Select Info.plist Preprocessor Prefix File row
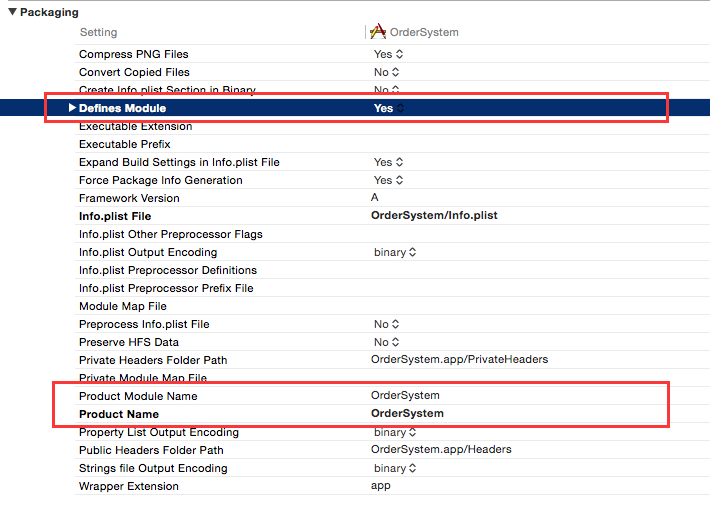The height and width of the screenshot is (515, 710). [392, 288]
